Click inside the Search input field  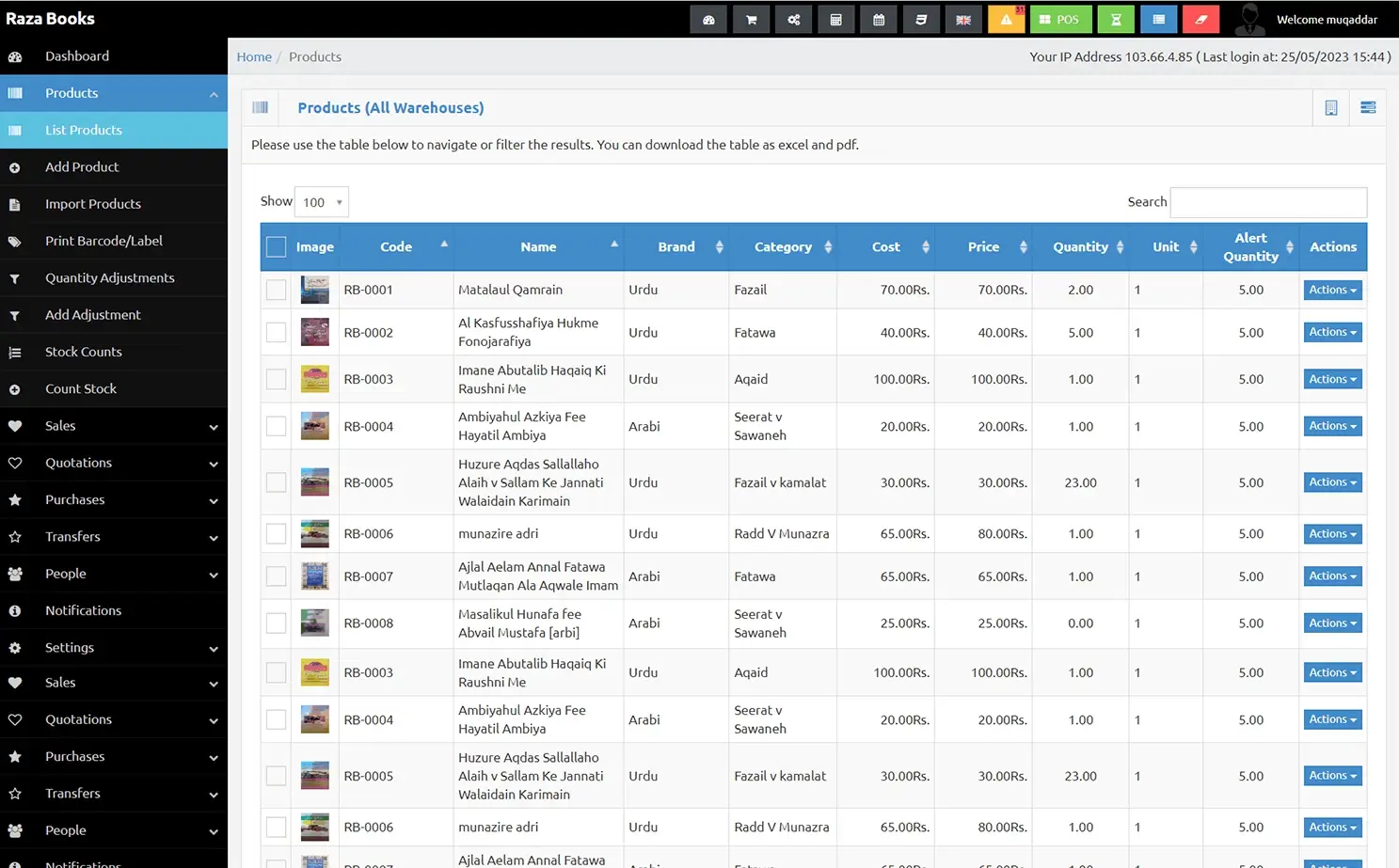pyautogui.click(x=1268, y=202)
